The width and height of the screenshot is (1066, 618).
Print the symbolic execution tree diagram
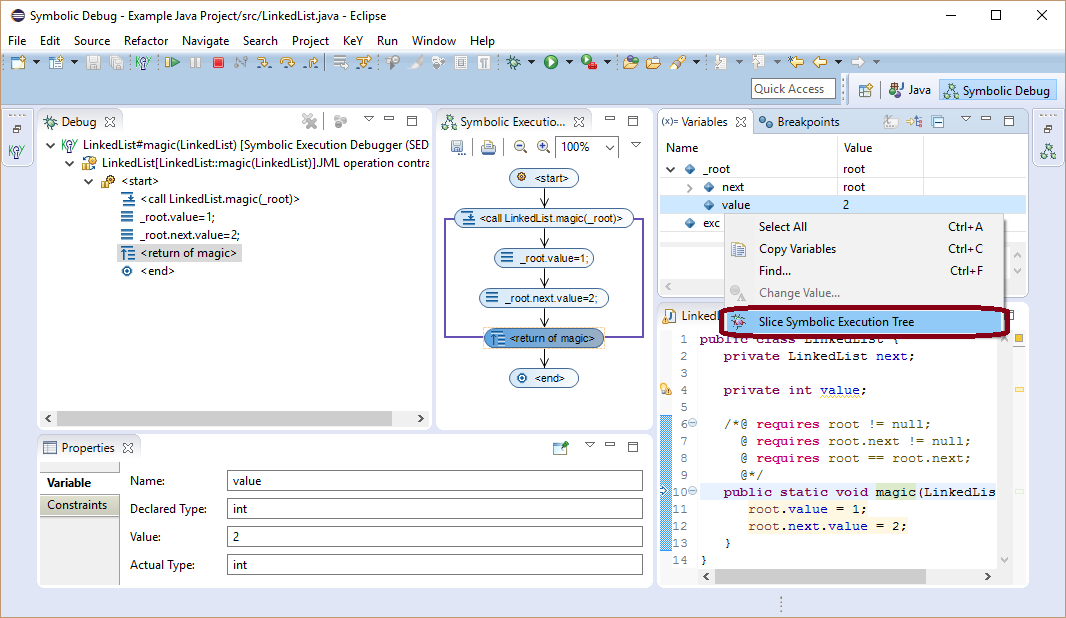click(488, 147)
